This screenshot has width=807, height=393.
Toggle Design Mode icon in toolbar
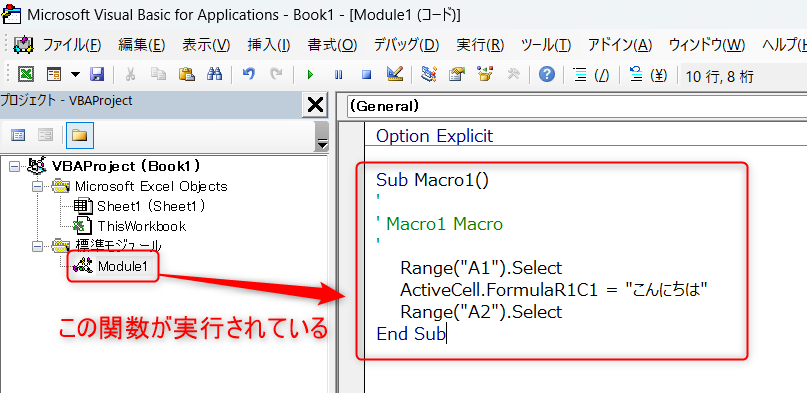tap(394, 75)
